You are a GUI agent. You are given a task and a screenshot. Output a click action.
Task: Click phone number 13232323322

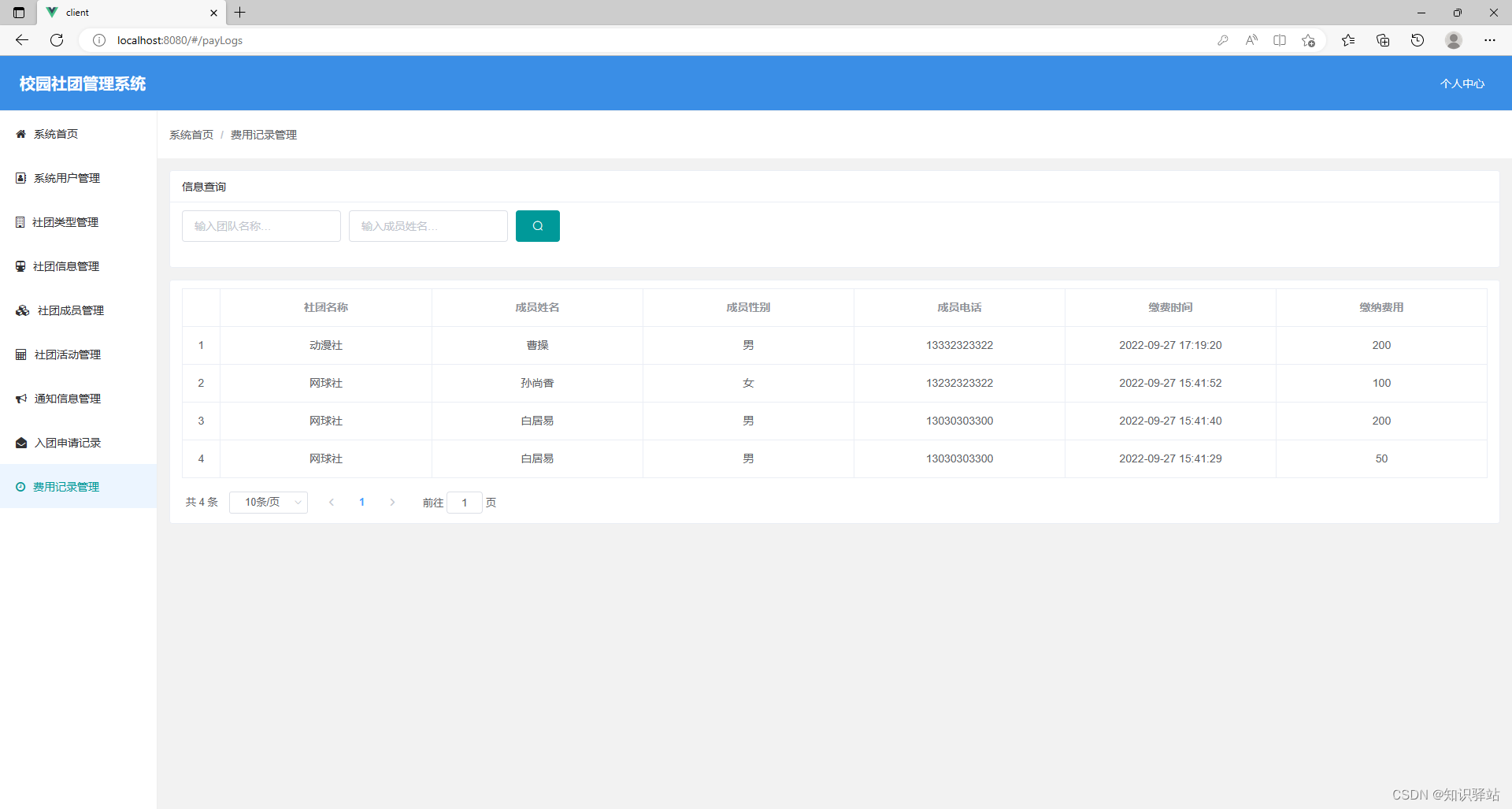tap(959, 383)
